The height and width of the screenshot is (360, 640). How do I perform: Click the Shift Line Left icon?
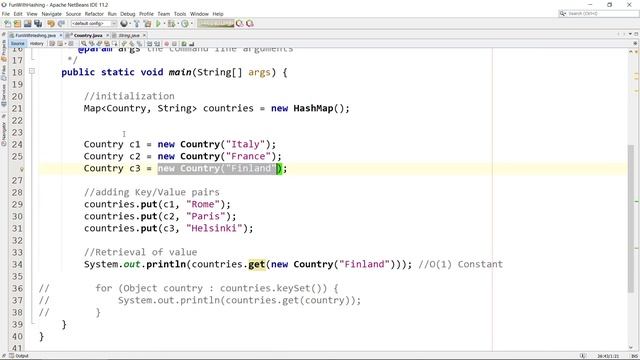[x=149, y=43]
